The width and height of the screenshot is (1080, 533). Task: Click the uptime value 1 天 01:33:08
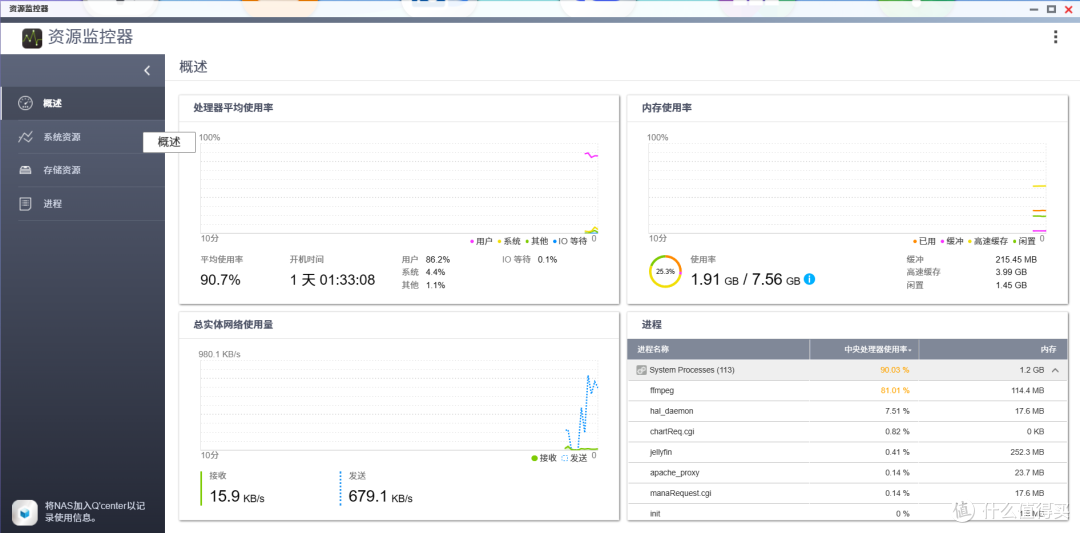(332, 280)
